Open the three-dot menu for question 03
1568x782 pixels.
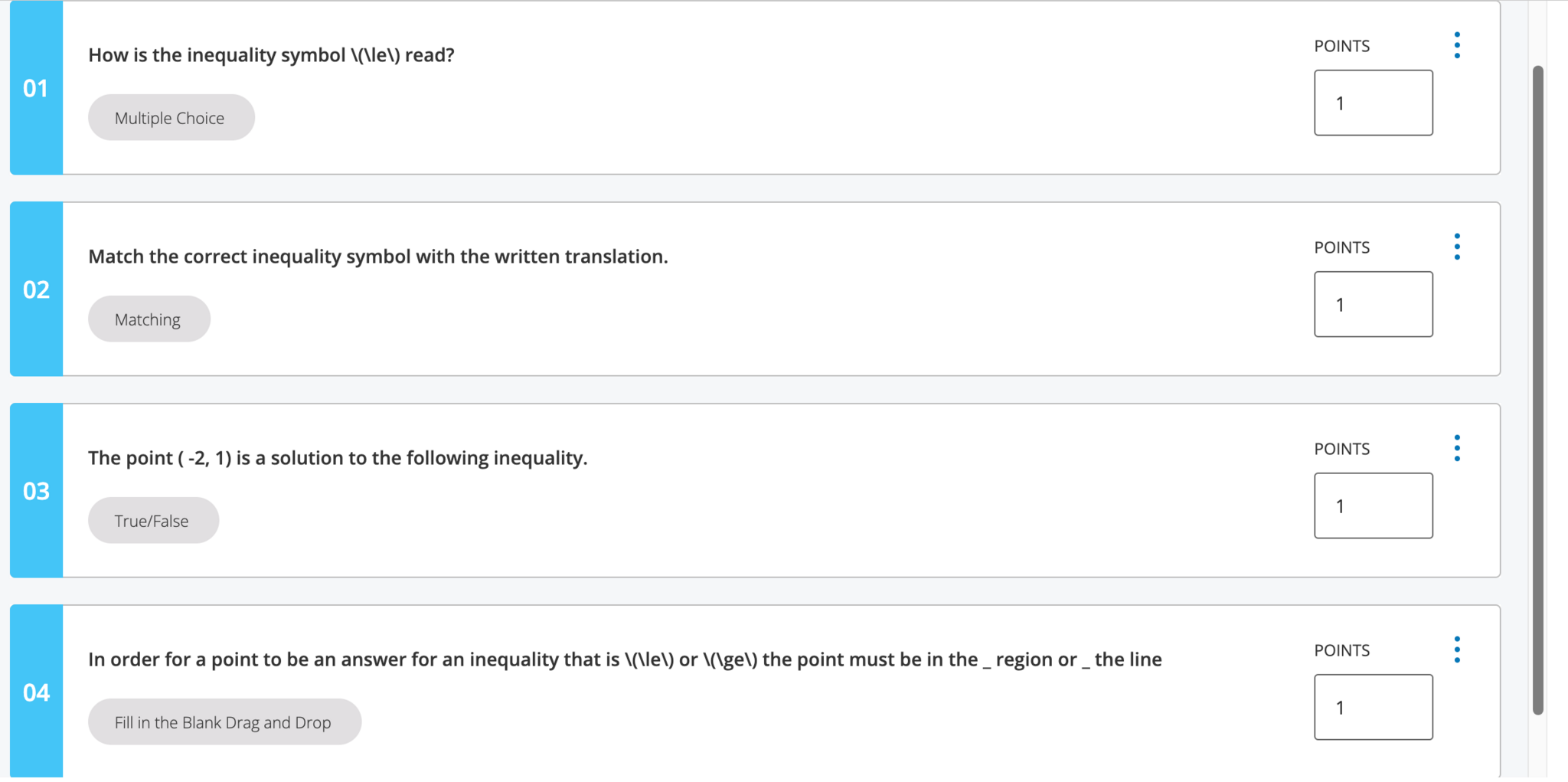[x=1457, y=448]
